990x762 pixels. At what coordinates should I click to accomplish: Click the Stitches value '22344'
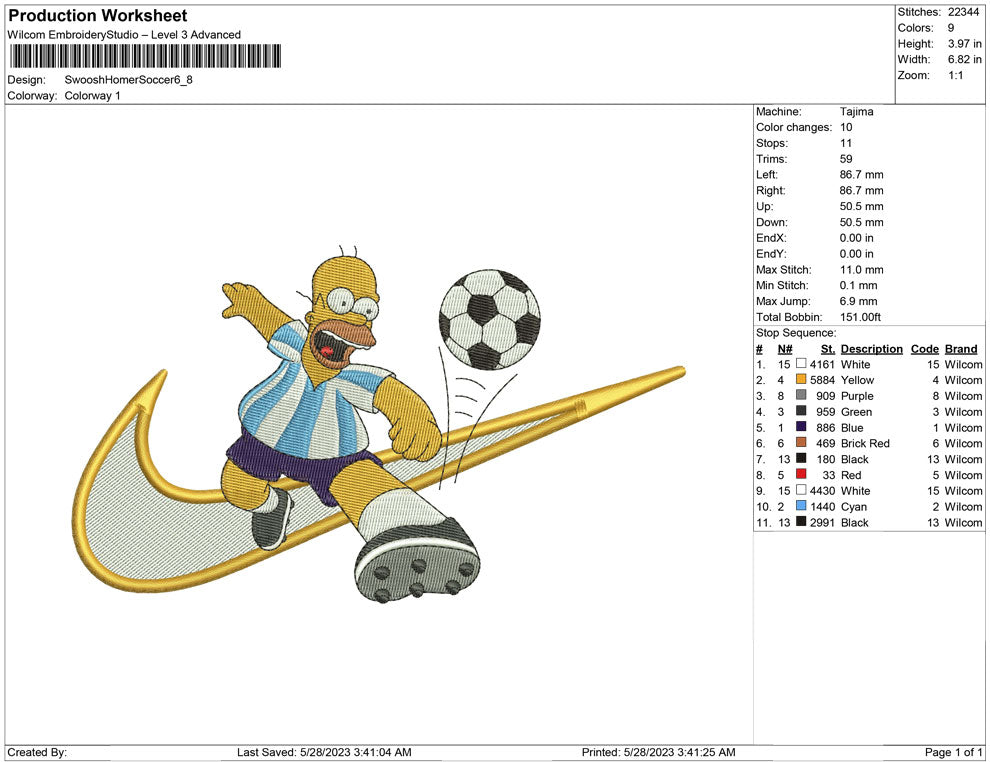click(963, 12)
